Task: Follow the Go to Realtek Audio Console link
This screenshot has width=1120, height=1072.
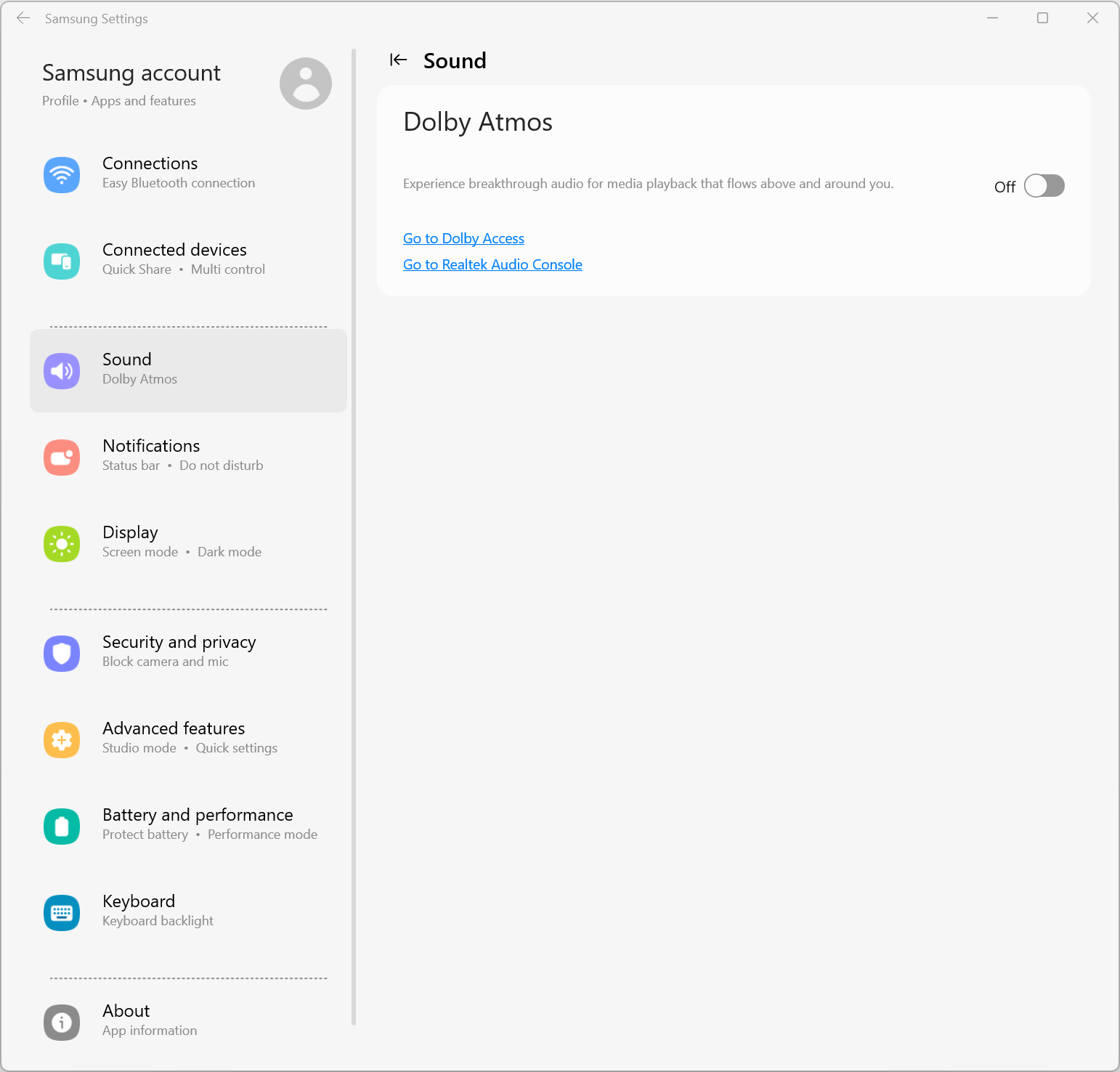Action: click(492, 264)
